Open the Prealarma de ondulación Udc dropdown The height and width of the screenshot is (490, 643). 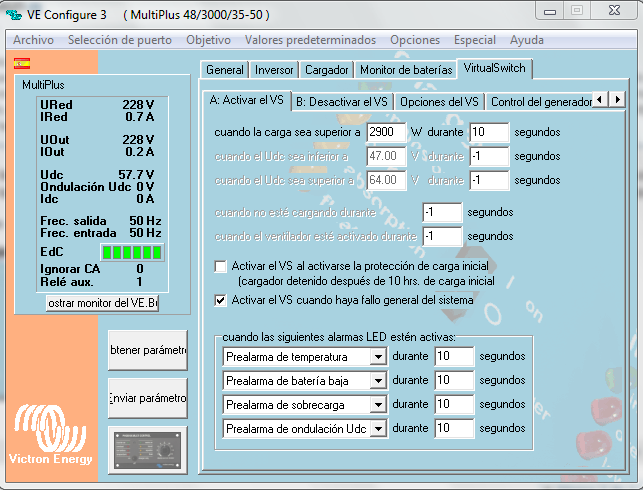[x=378, y=429]
